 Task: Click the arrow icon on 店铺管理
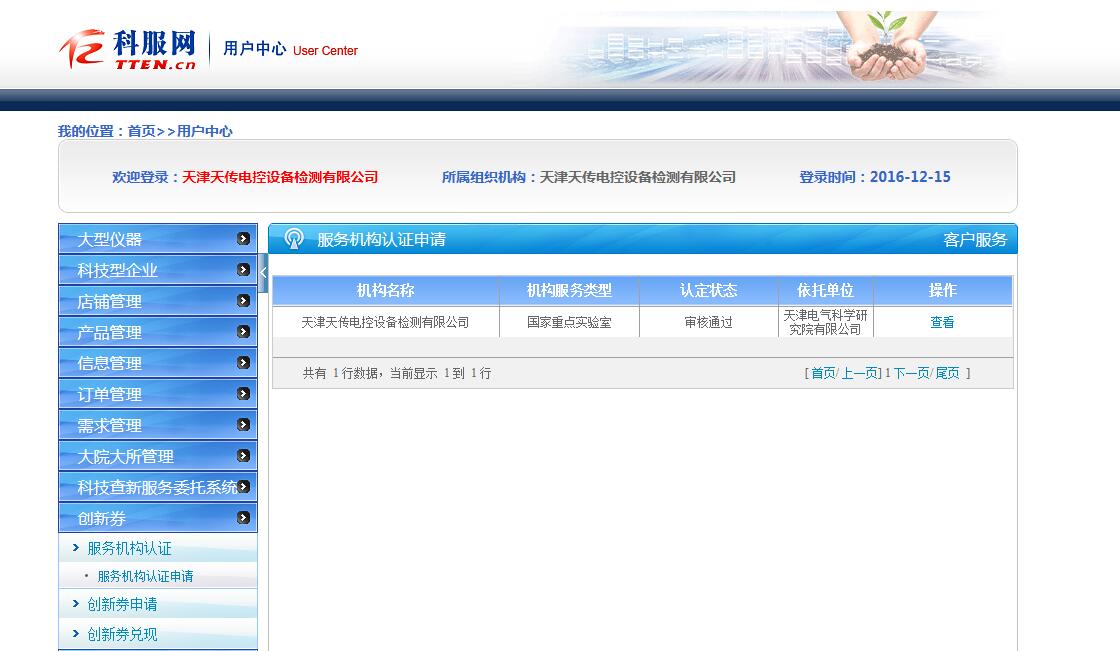click(243, 301)
